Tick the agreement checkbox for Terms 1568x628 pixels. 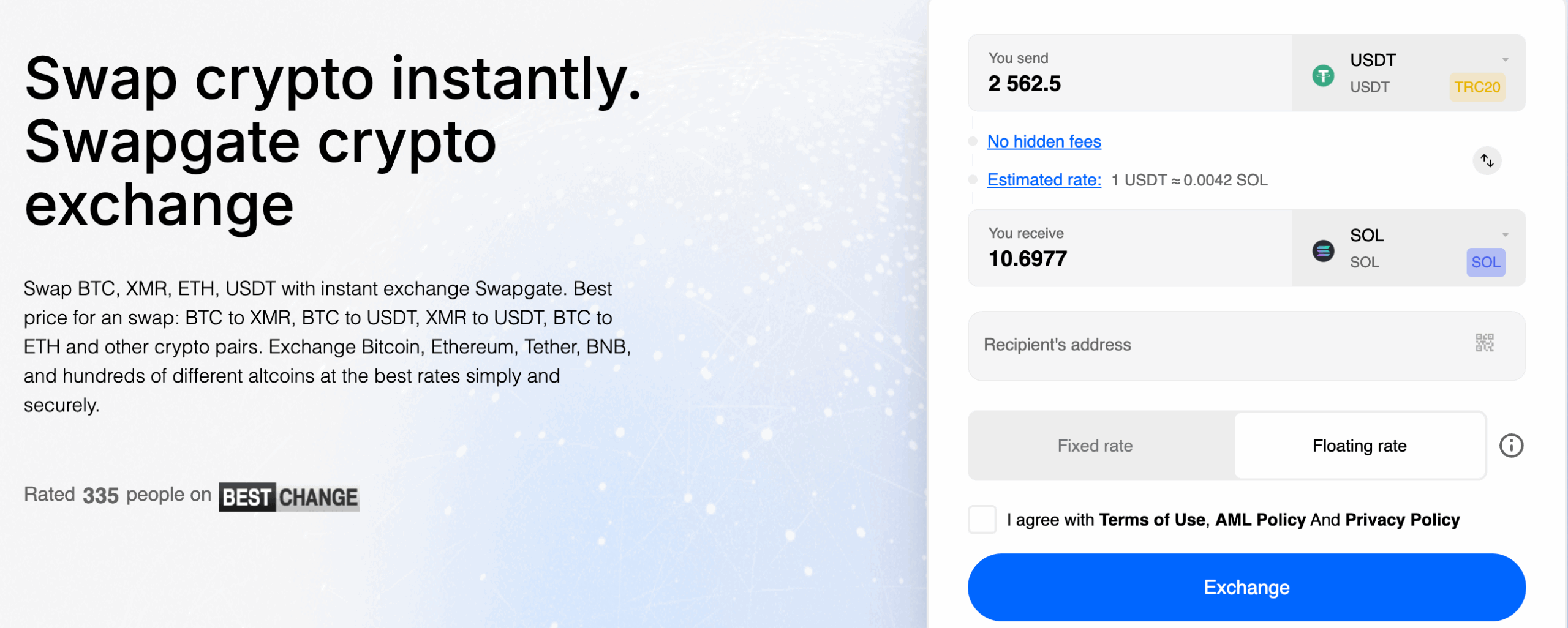pyautogui.click(x=982, y=520)
